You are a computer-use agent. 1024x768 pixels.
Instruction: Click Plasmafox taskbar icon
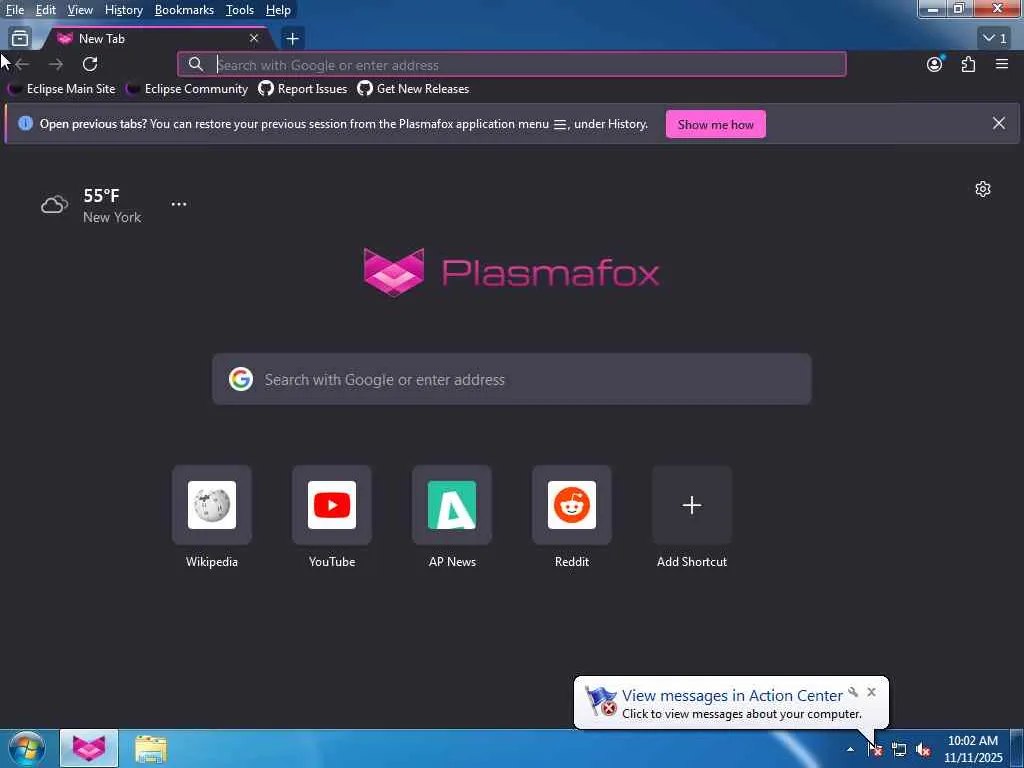(x=89, y=748)
